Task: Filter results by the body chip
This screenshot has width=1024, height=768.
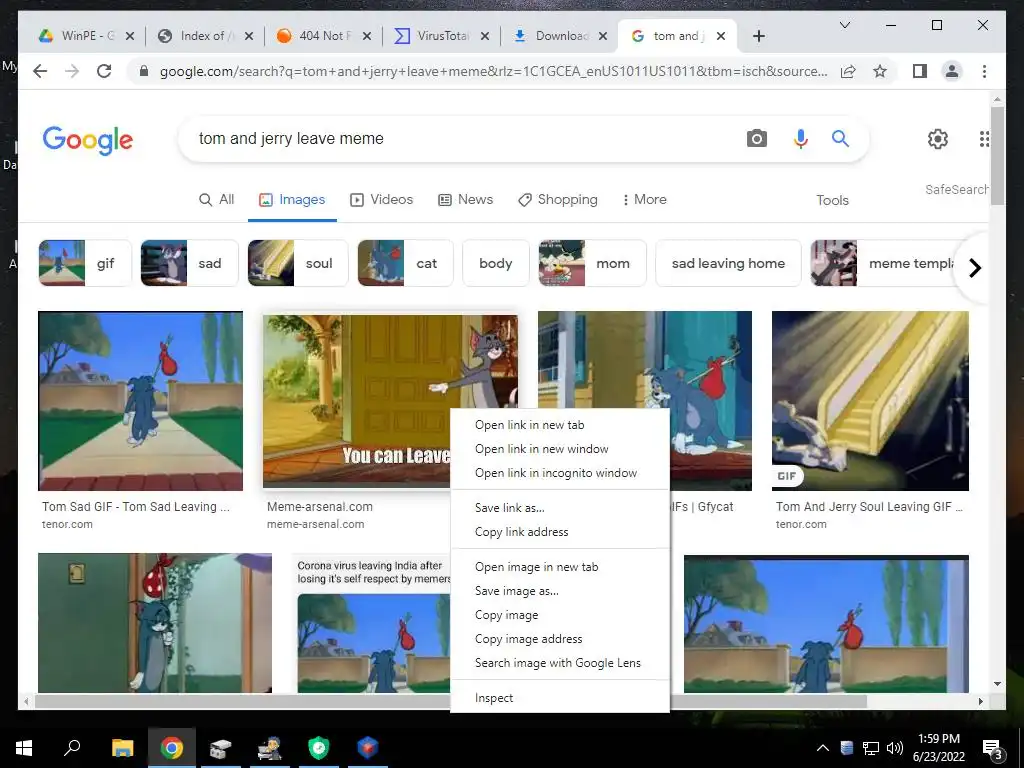Action: click(496, 263)
